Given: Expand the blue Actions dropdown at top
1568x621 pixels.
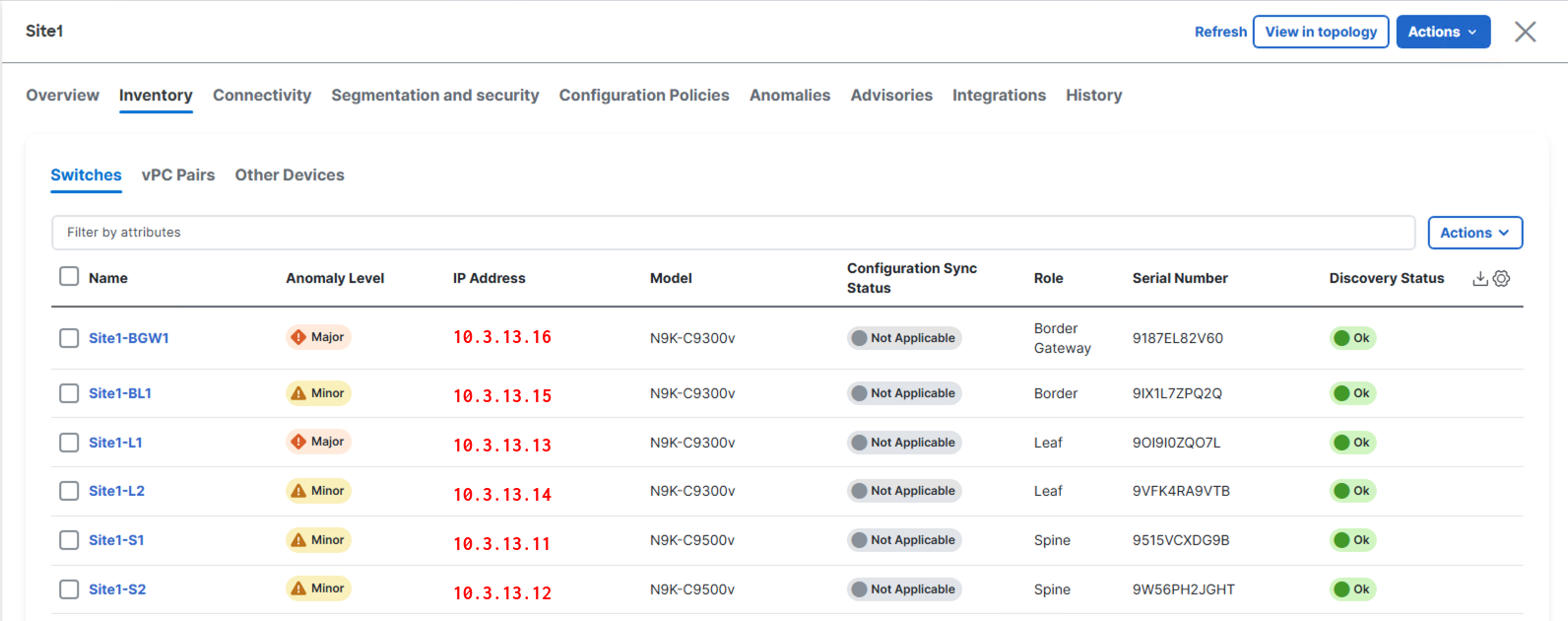Looking at the screenshot, I should pos(1442,32).
